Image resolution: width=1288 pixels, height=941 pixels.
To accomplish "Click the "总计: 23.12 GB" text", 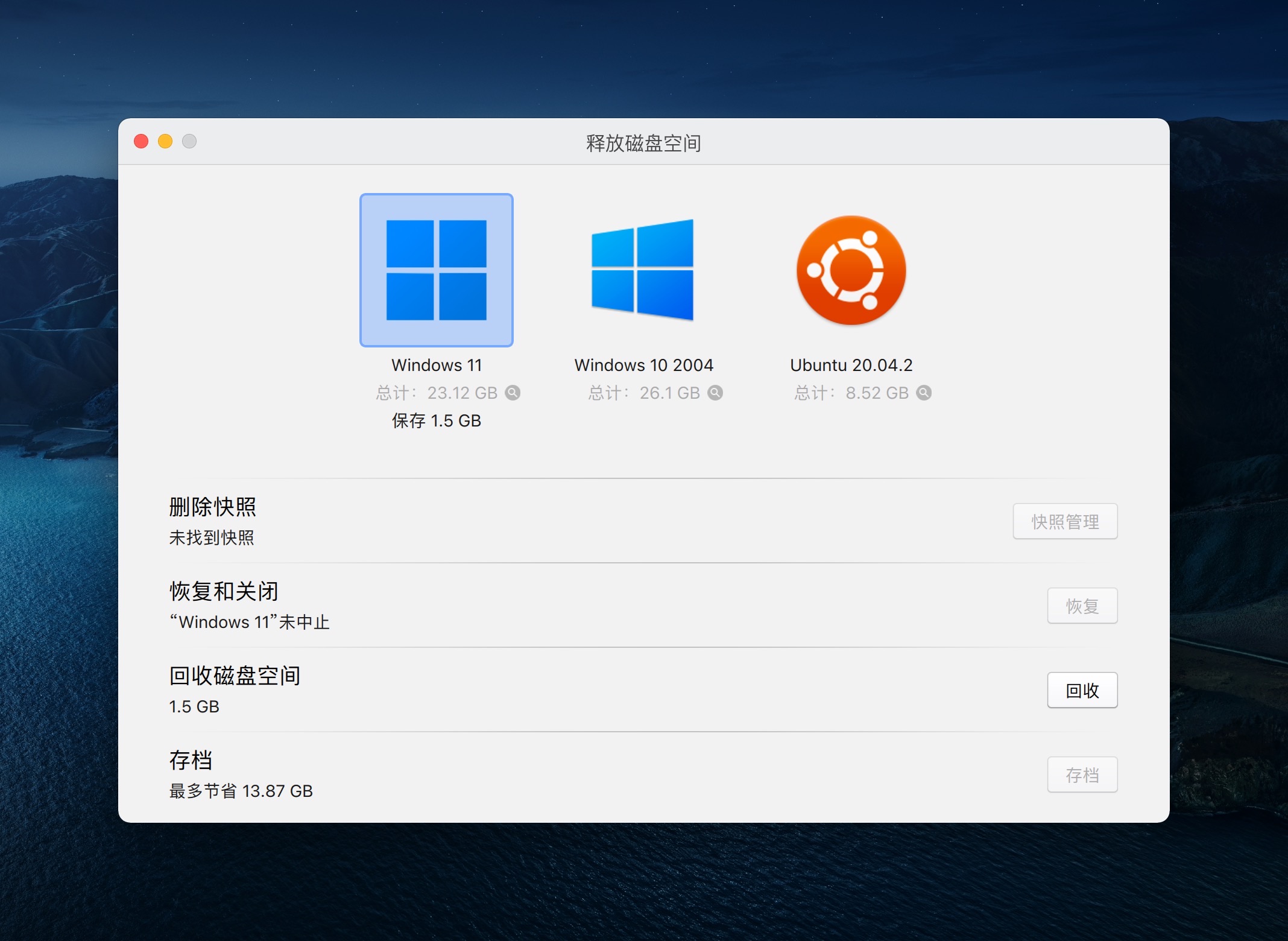I will tap(437, 393).
